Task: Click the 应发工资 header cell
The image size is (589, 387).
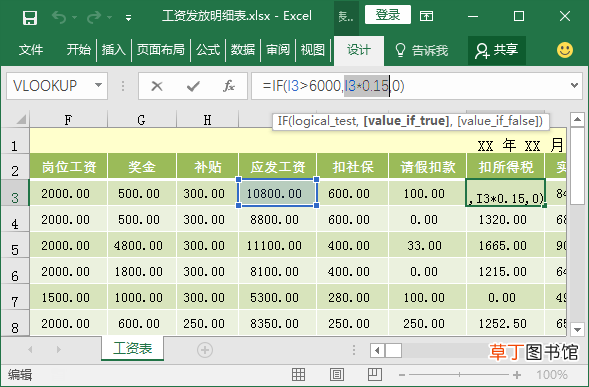Action: tap(278, 166)
